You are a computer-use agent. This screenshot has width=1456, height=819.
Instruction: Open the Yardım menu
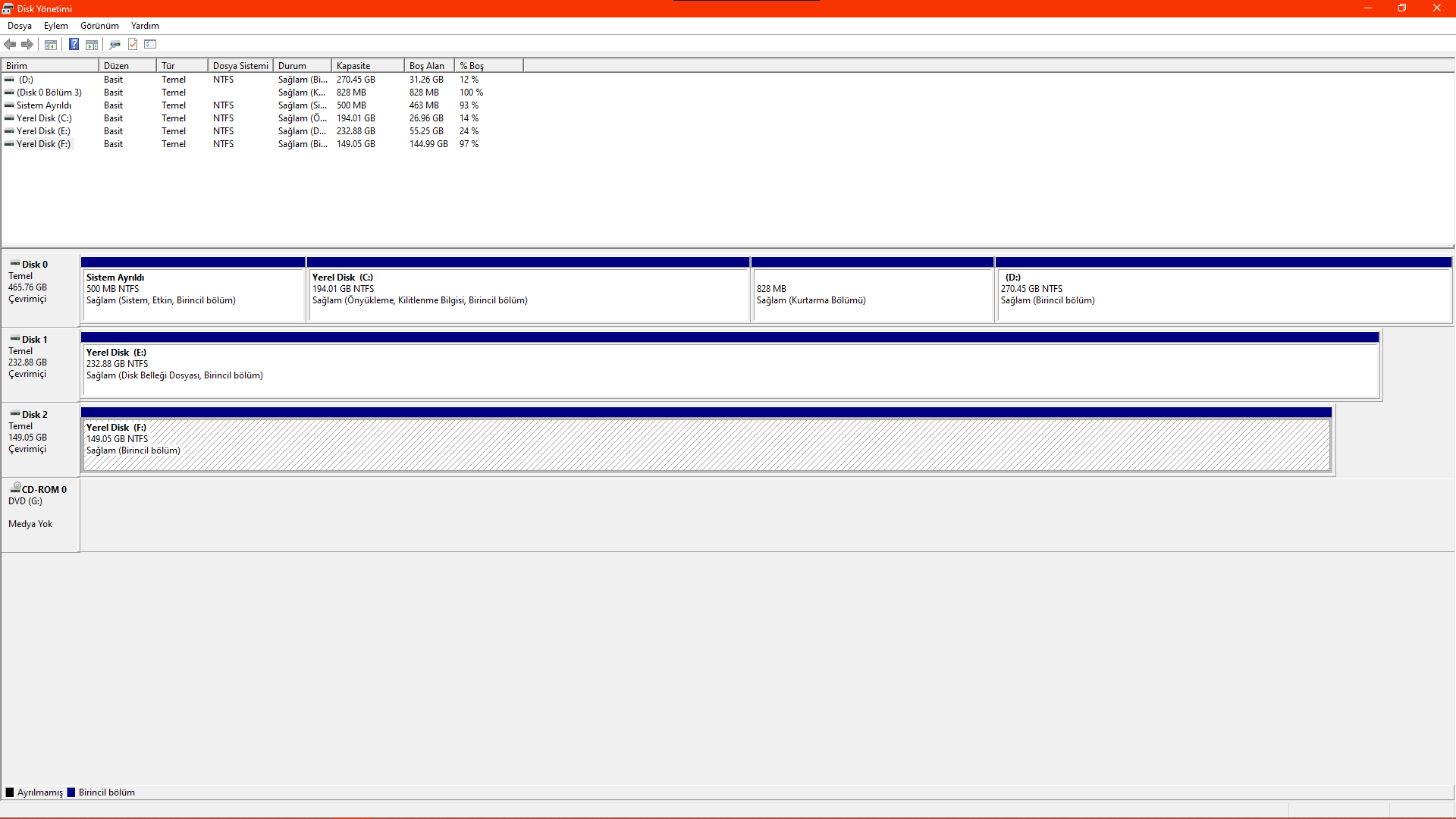[145, 26]
